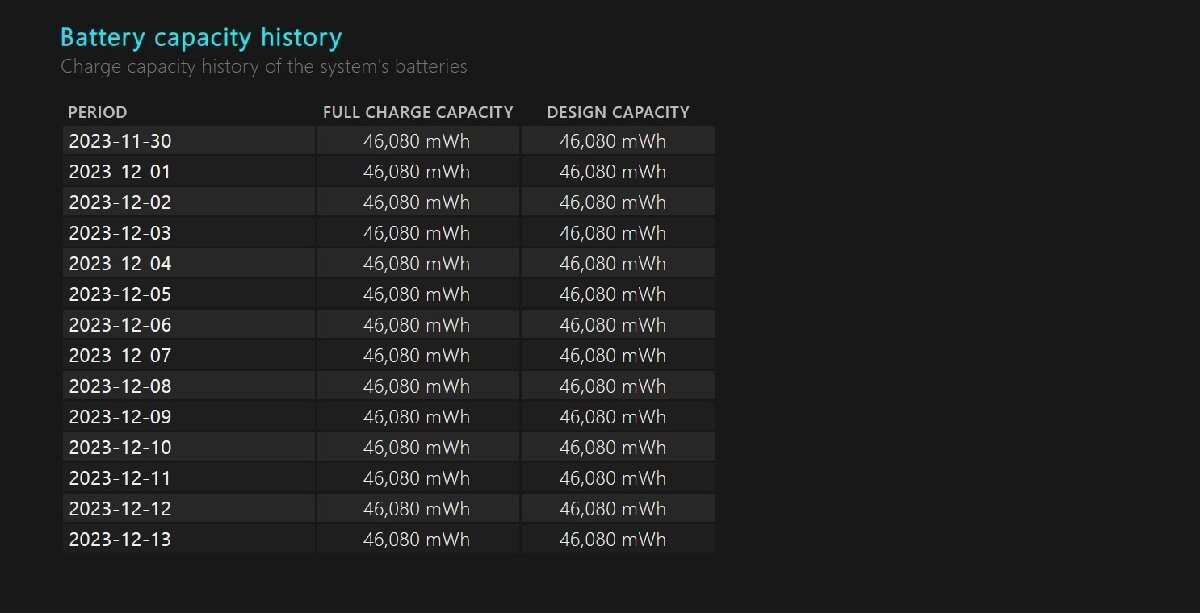Select the 2023-12-10 date row
This screenshot has width=1200, height=613.
pos(120,447)
